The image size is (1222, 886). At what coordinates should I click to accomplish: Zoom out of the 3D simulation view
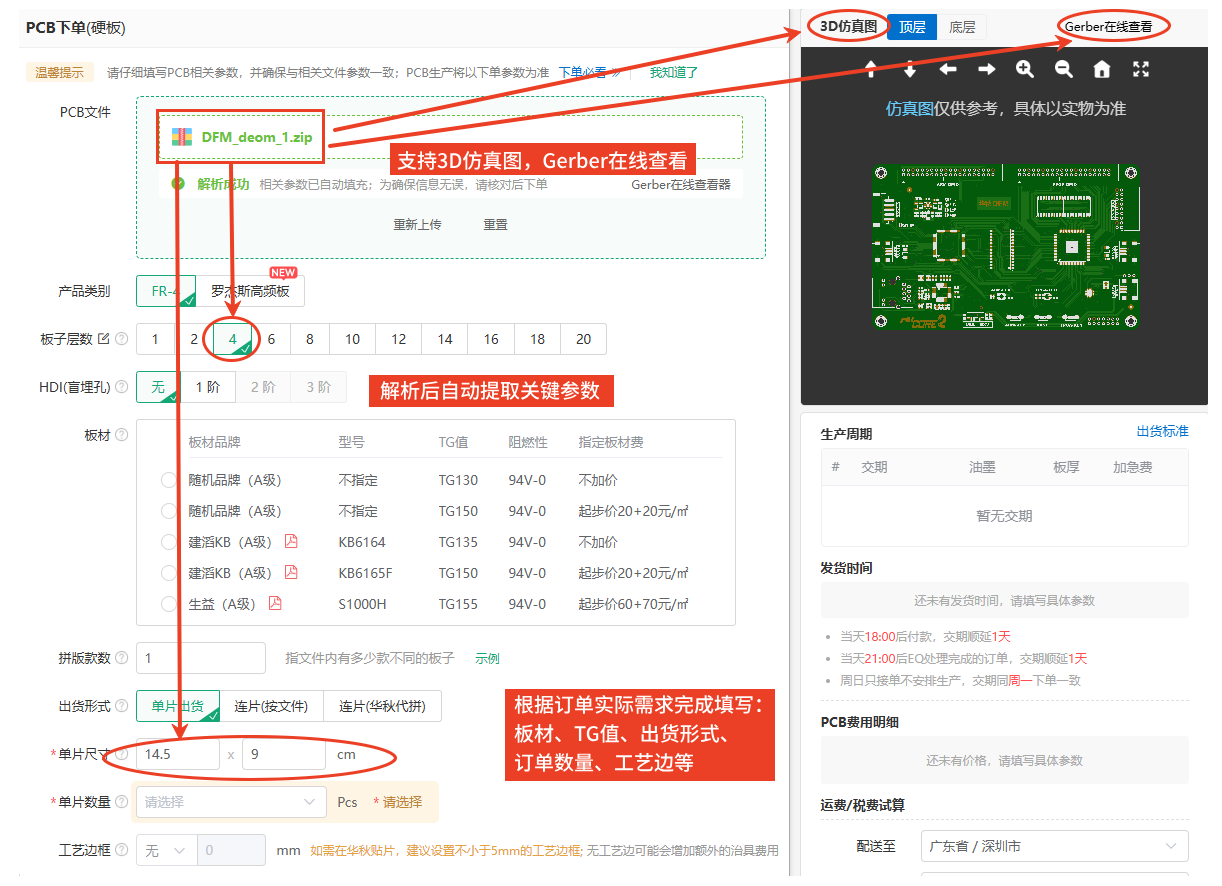click(x=1064, y=69)
